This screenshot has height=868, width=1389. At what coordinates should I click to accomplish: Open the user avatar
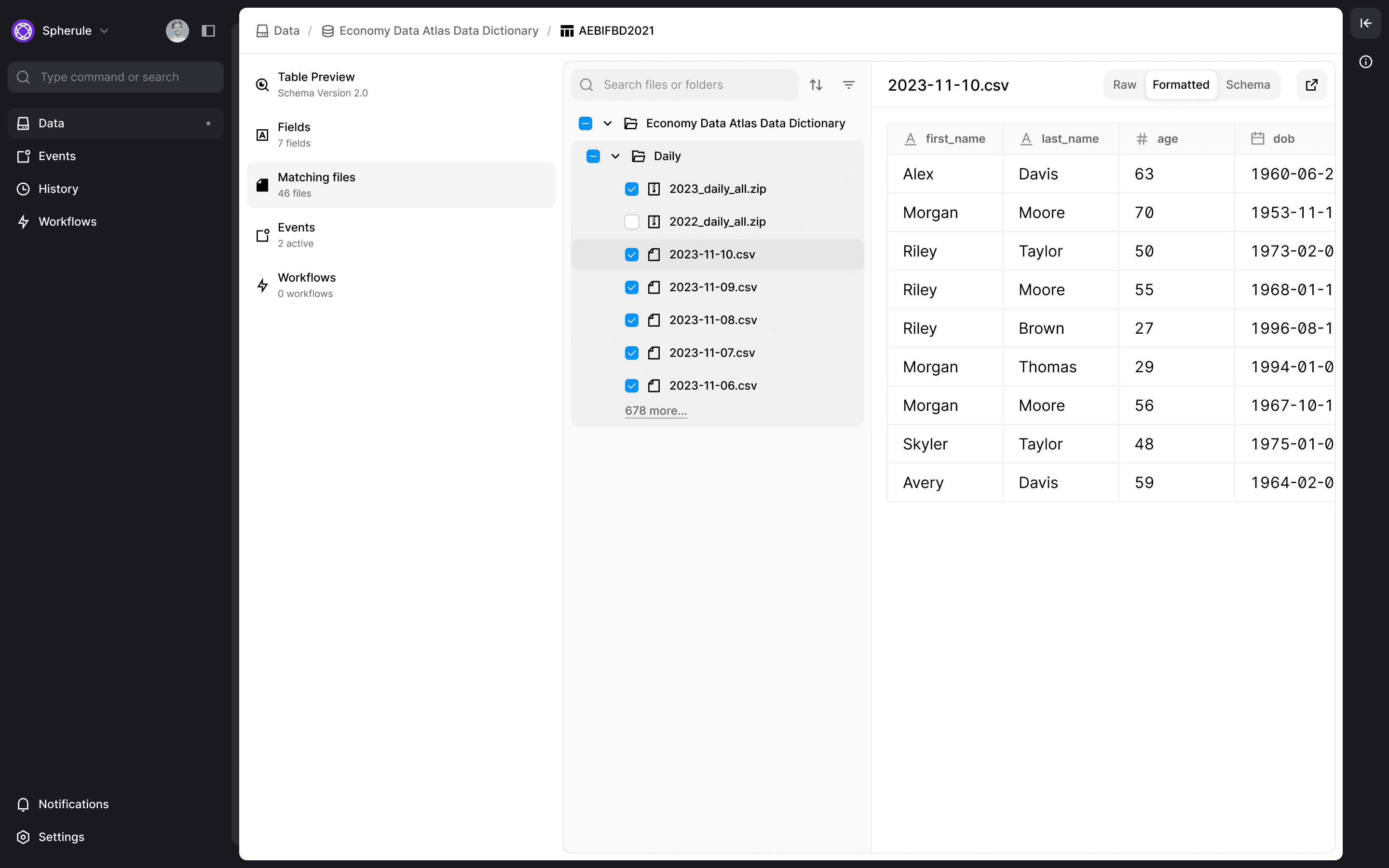coord(177,31)
